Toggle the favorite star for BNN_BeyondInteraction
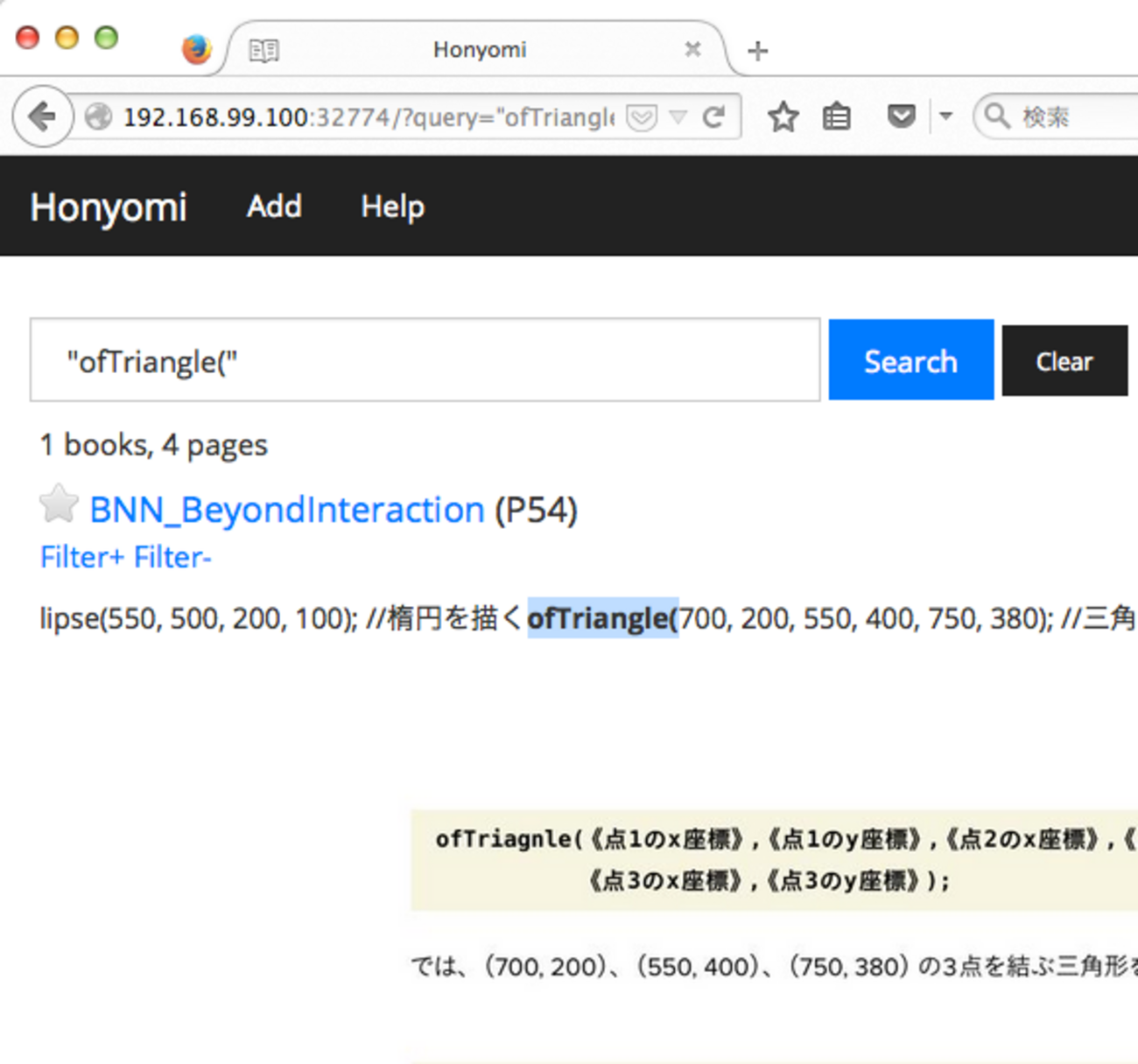The width and height of the screenshot is (1138, 1064). point(59,504)
